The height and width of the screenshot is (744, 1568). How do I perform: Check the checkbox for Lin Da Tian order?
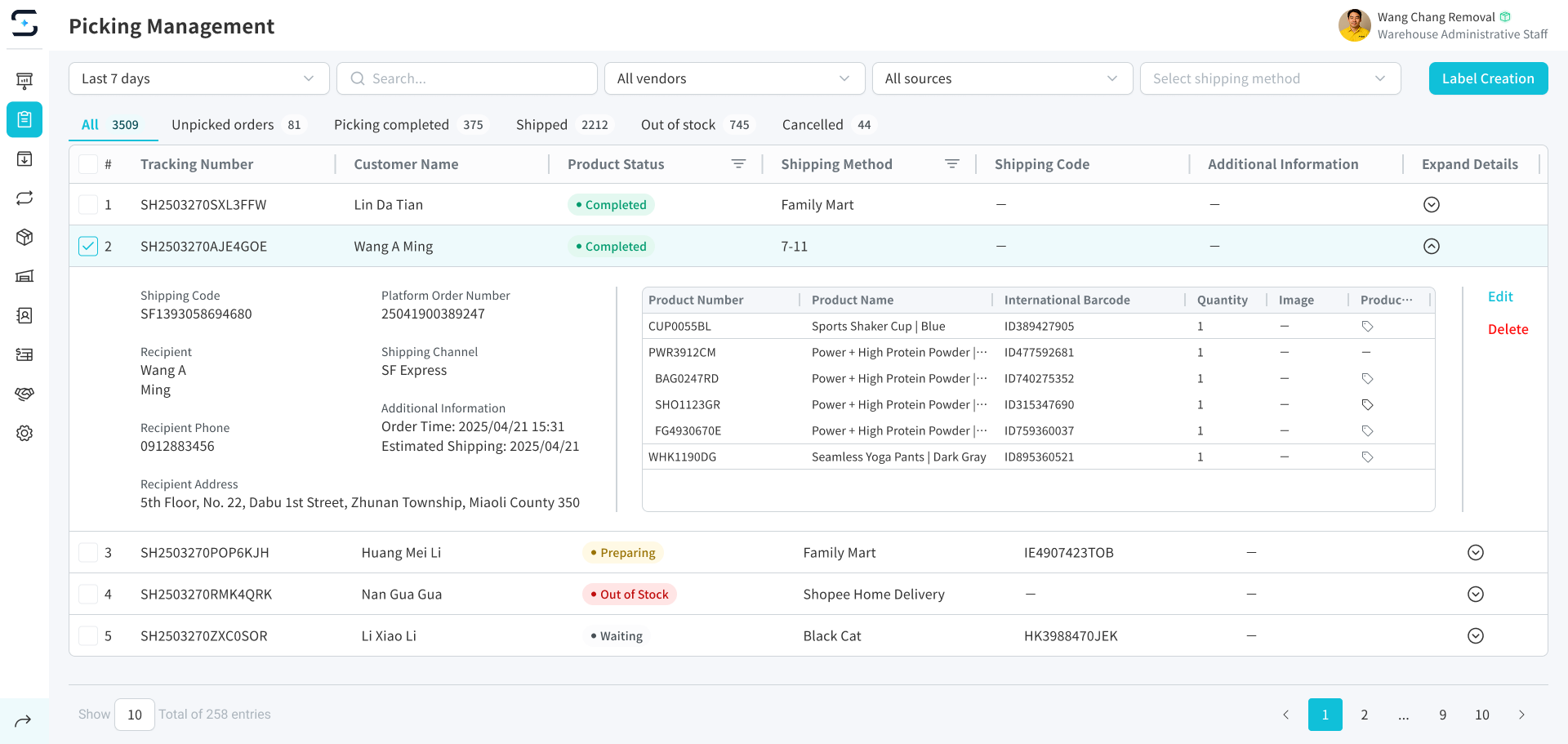pos(88,205)
